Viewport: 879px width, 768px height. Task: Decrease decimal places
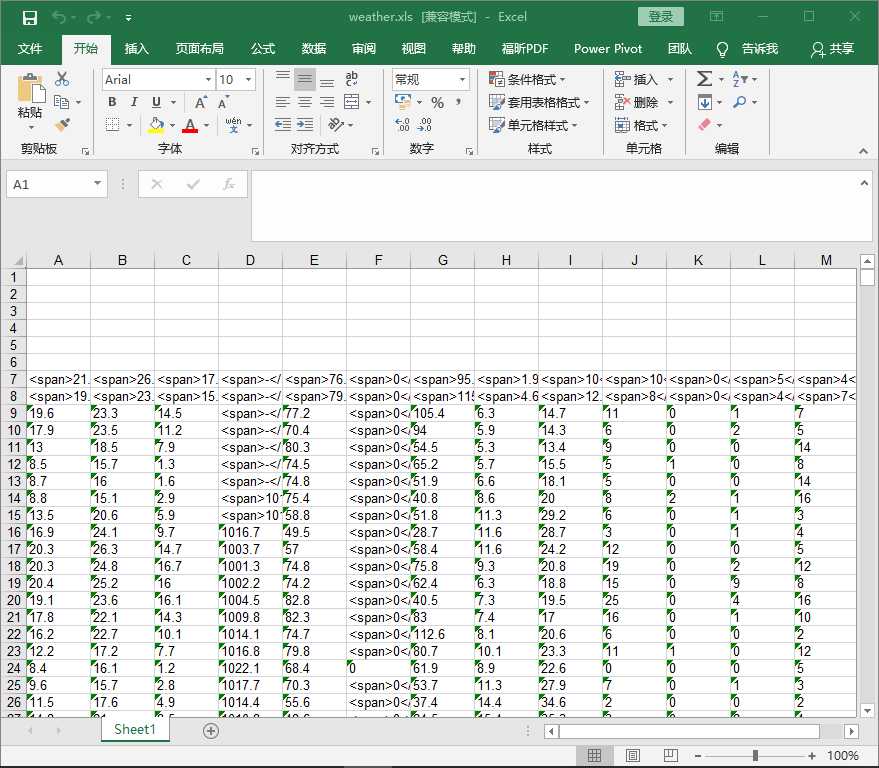[x=425, y=124]
